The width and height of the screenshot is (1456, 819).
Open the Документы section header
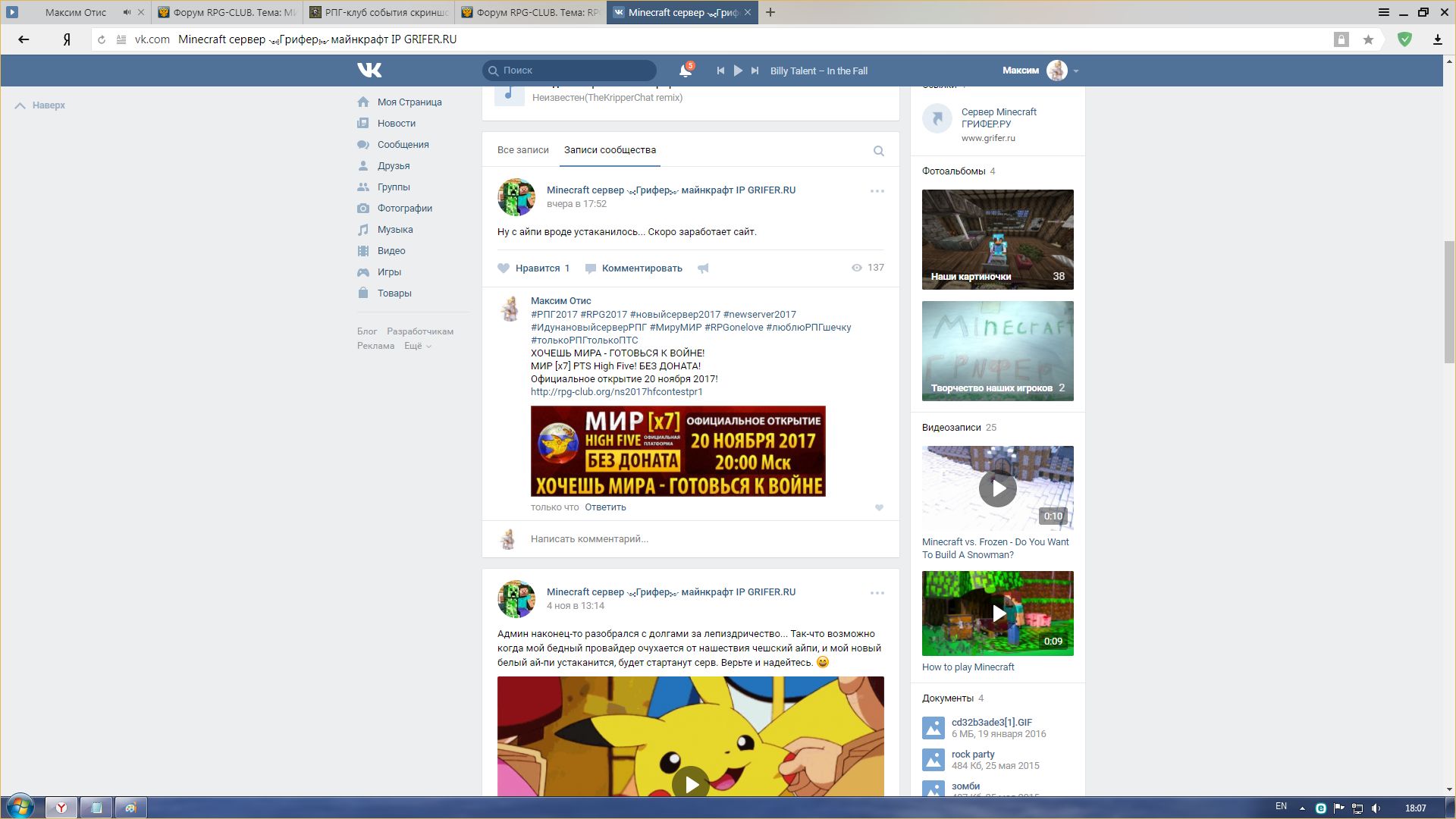pyautogui.click(x=947, y=698)
